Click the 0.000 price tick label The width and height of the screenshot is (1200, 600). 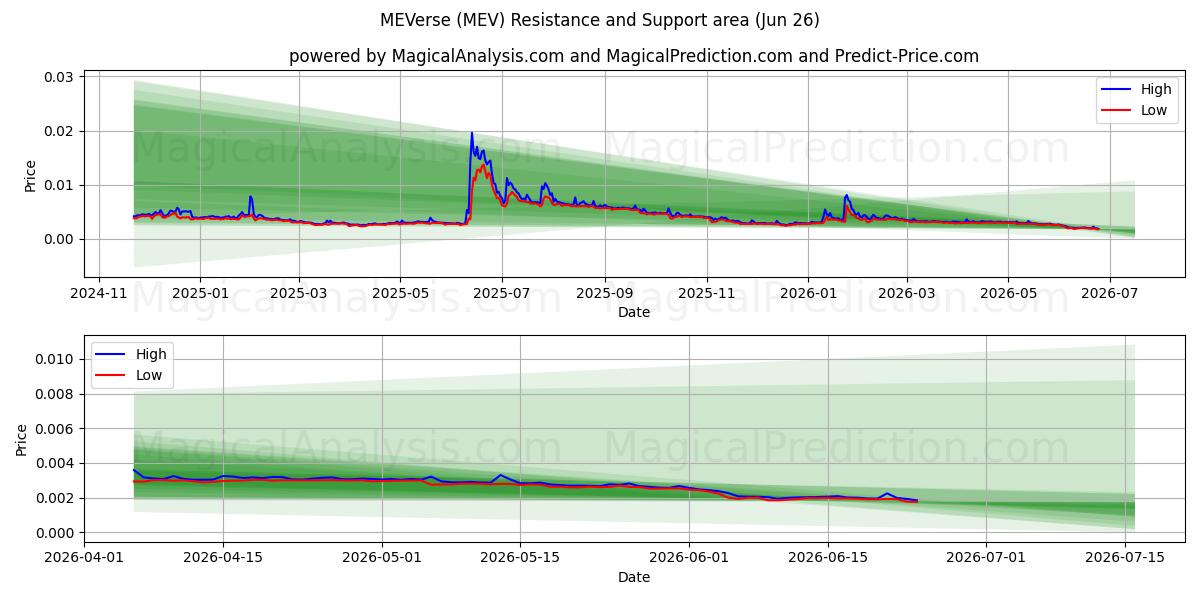click(54, 533)
